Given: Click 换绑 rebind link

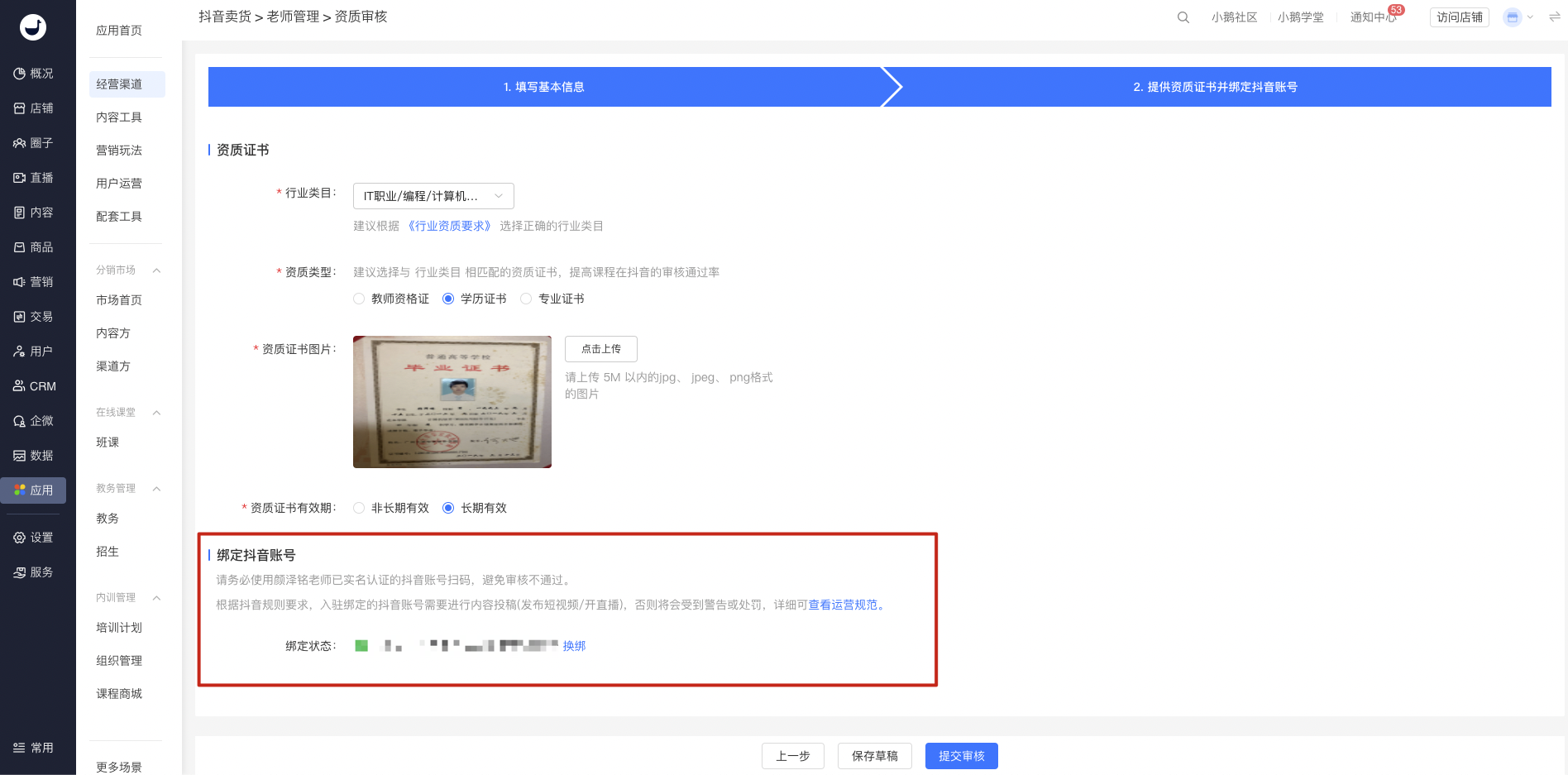Looking at the screenshot, I should tap(574, 646).
